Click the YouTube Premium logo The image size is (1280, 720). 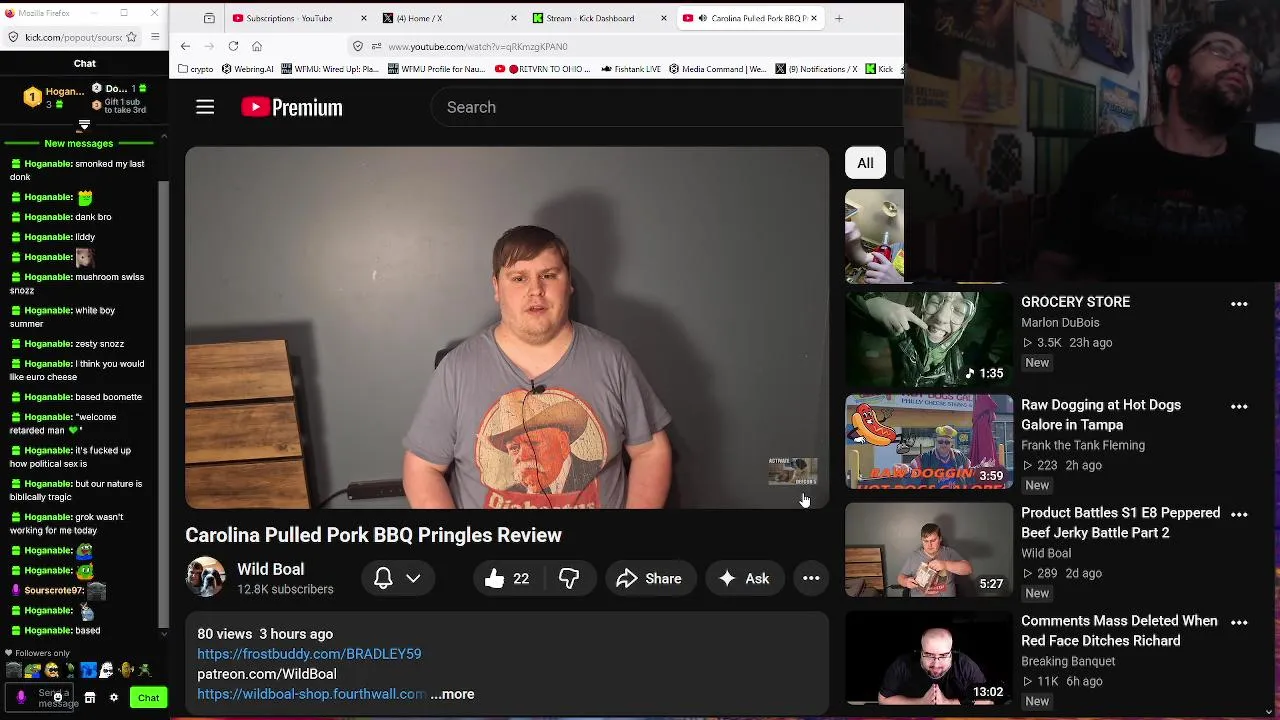click(x=291, y=107)
